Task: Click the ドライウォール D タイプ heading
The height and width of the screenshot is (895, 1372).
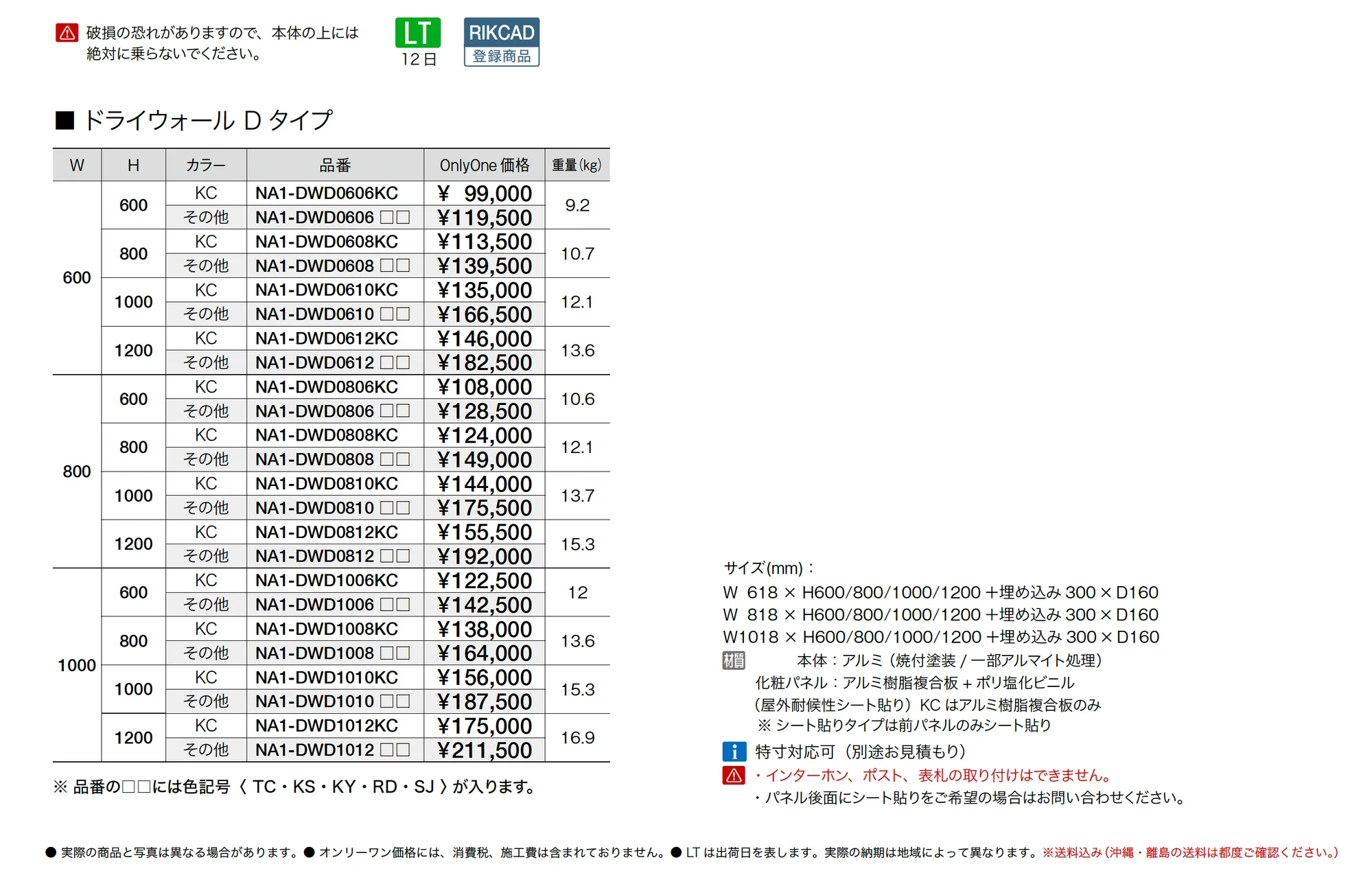Action: point(208,121)
